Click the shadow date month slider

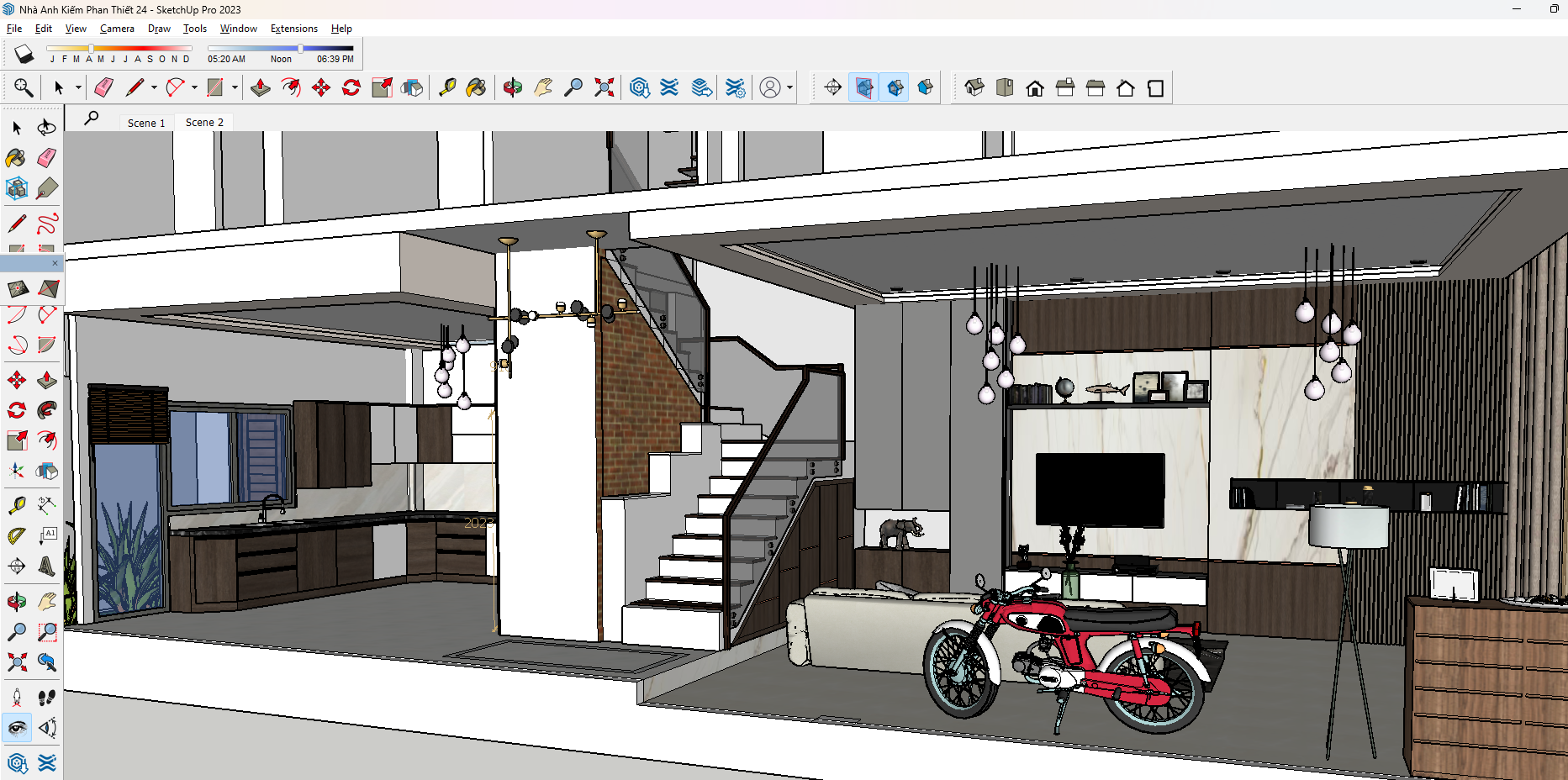tap(119, 49)
